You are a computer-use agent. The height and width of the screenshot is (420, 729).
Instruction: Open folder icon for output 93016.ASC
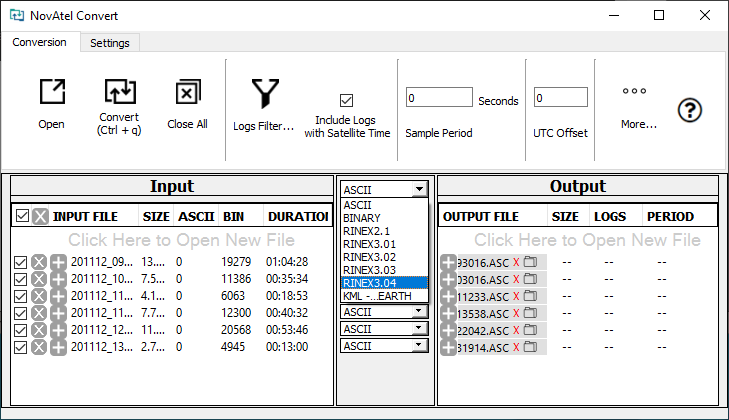pyautogui.click(x=530, y=262)
